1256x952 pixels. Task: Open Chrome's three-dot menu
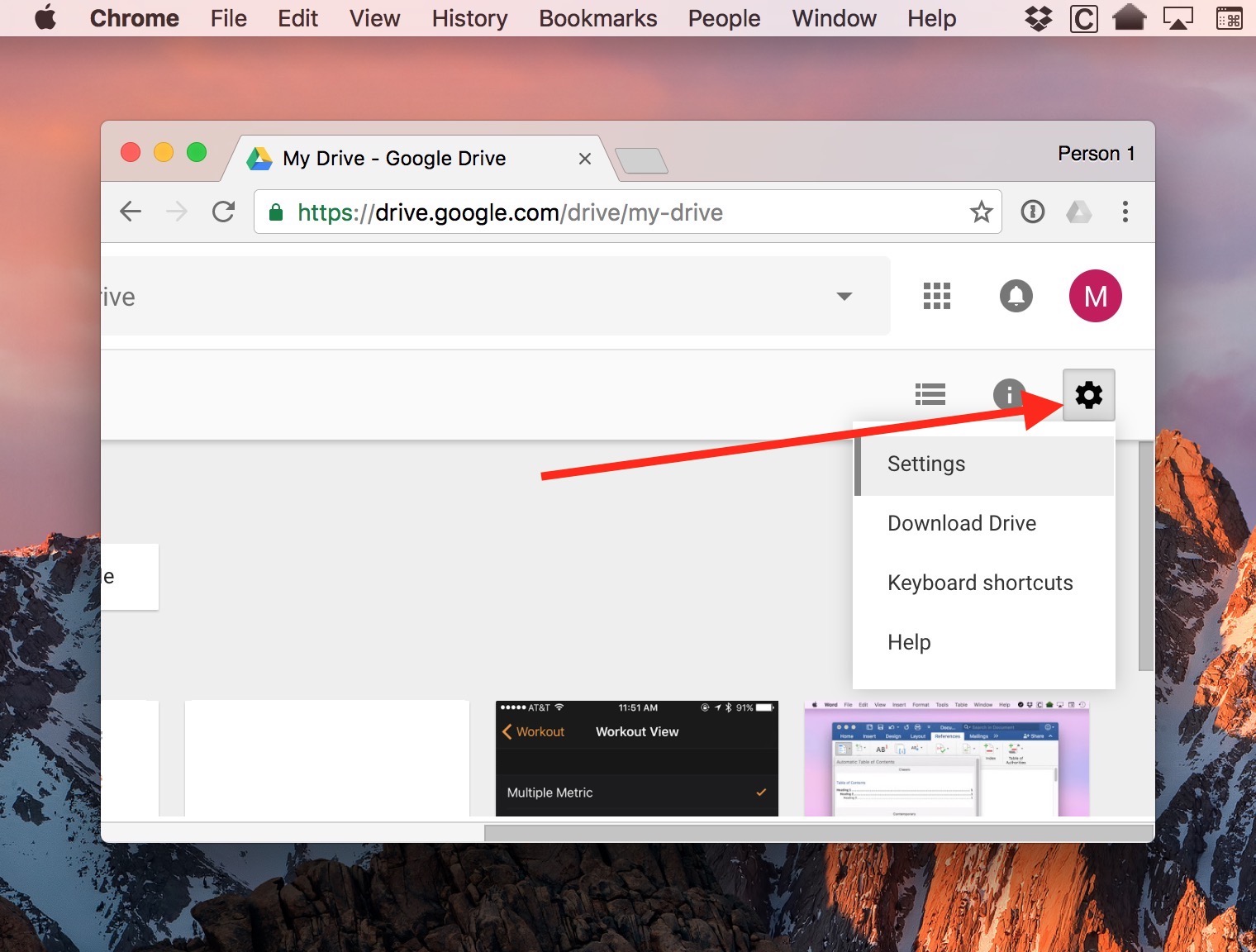[1125, 212]
